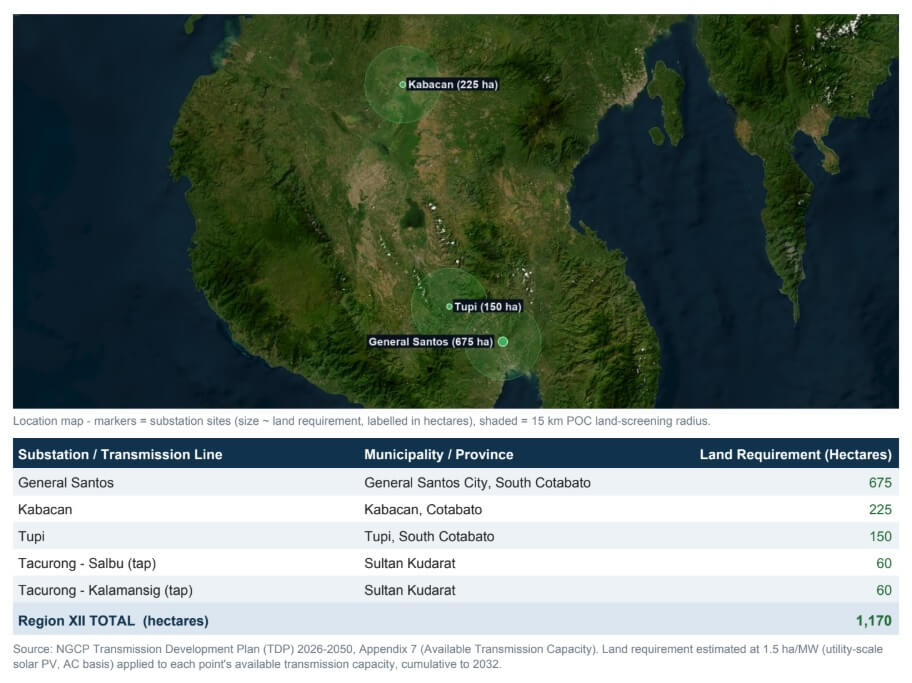The height and width of the screenshot is (683, 912).
Task: Select the "Tupi, South Cotabato" municipality cell
Action: click(429, 536)
